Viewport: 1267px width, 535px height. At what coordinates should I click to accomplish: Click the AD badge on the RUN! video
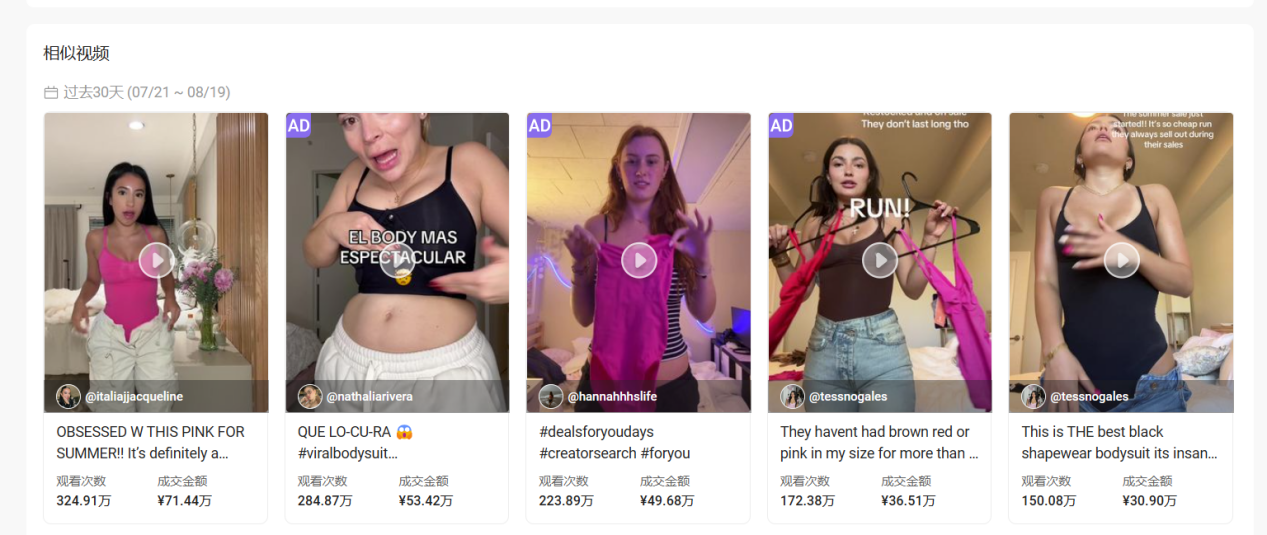click(x=781, y=125)
